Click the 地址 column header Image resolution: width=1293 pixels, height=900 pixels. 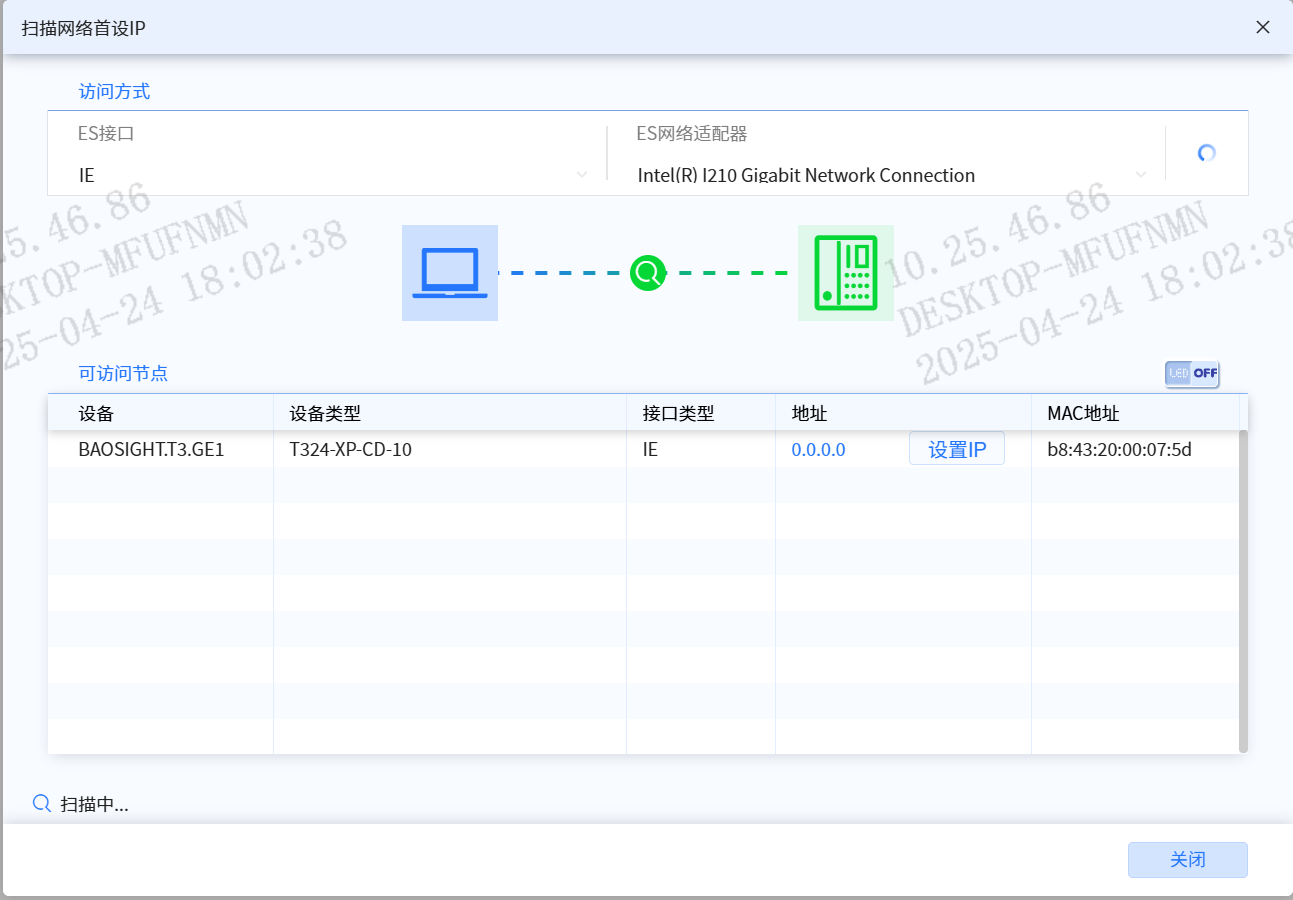pyautogui.click(x=809, y=413)
